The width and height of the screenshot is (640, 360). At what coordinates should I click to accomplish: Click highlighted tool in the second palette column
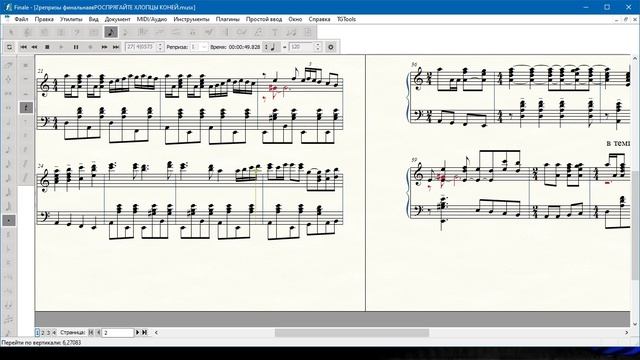[26, 108]
